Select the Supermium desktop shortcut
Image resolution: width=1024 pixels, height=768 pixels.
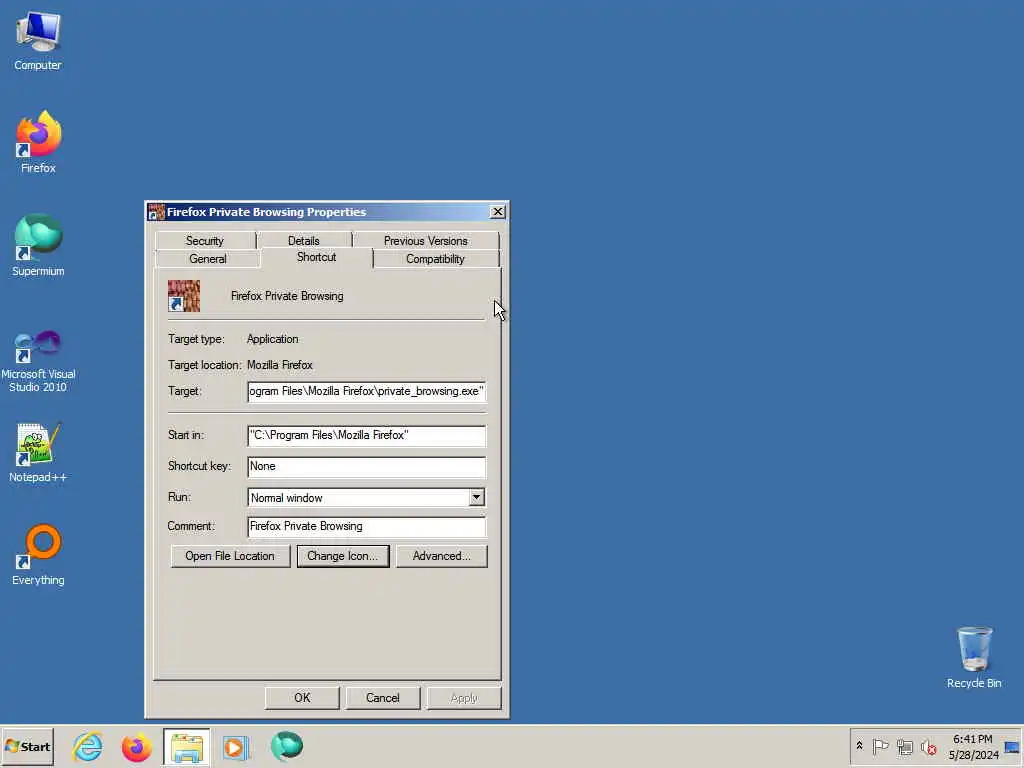pyautogui.click(x=38, y=245)
